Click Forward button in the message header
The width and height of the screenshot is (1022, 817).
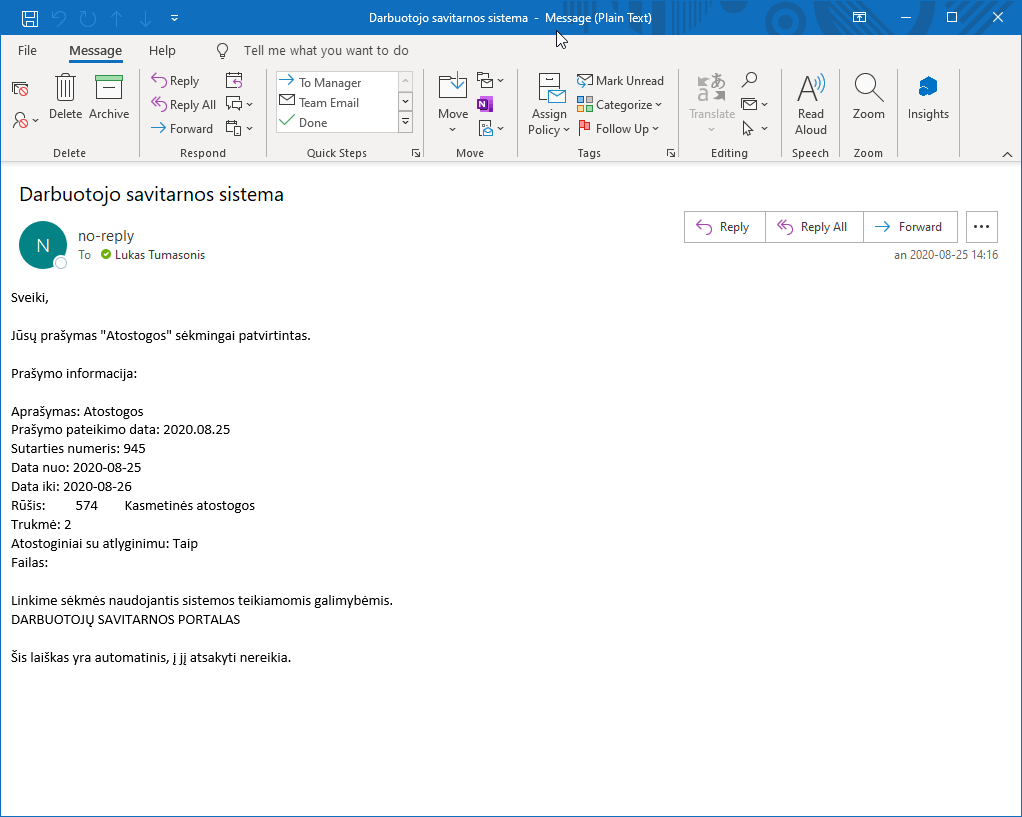click(909, 227)
